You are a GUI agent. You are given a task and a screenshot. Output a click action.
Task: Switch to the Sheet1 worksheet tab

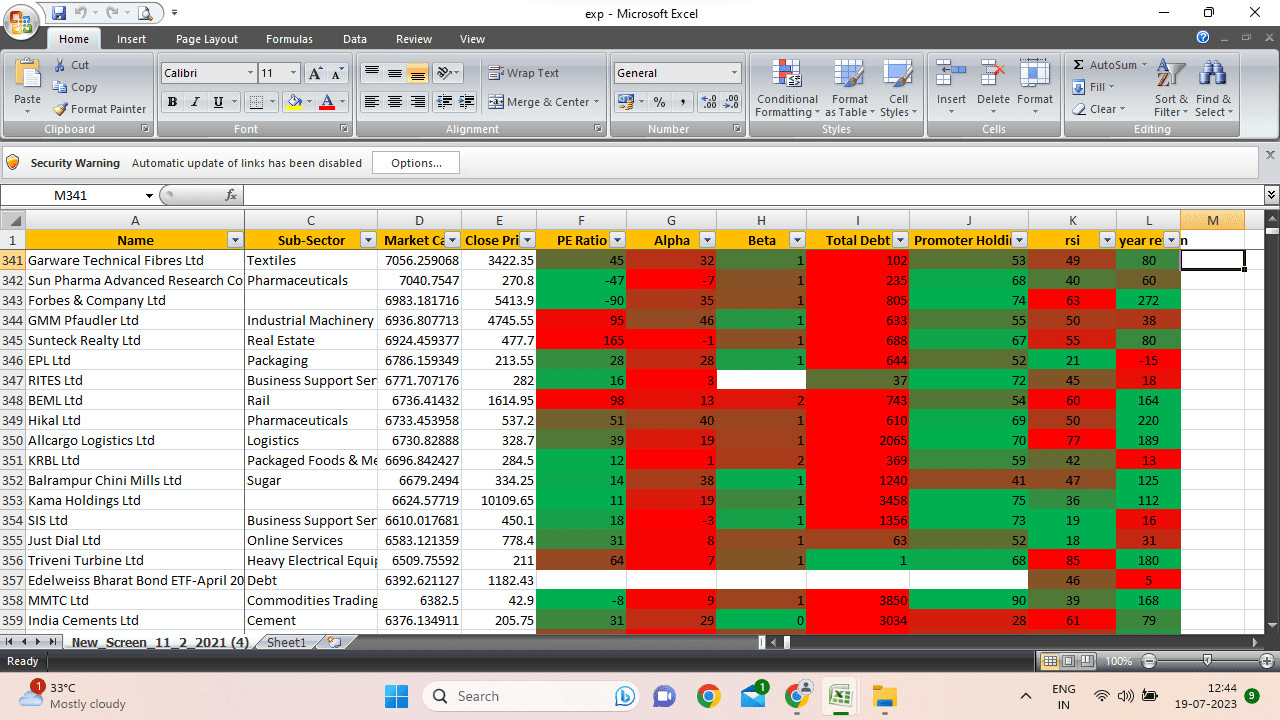(x=286, y=642)
